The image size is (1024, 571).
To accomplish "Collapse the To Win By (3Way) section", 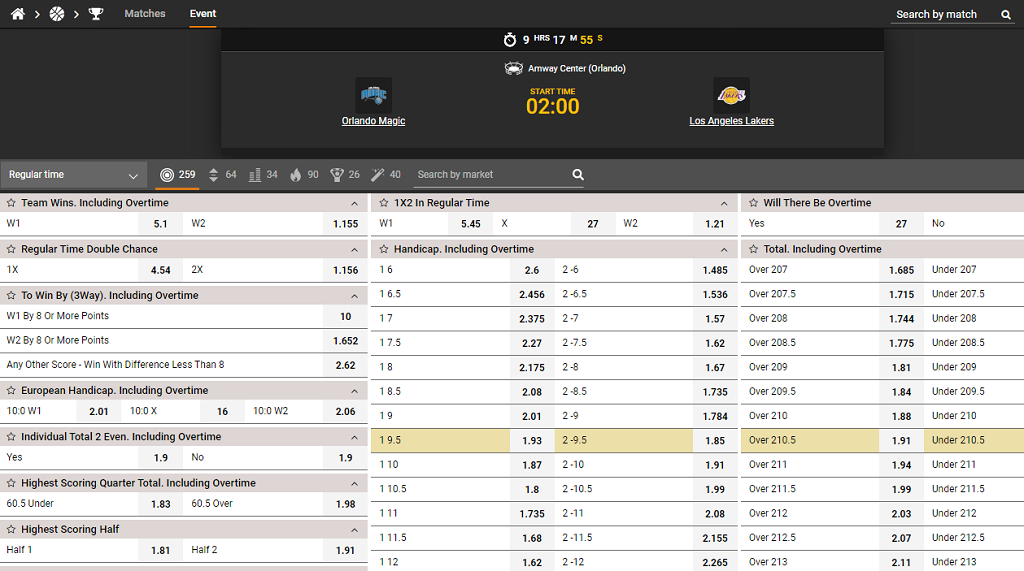I will 355,297.
